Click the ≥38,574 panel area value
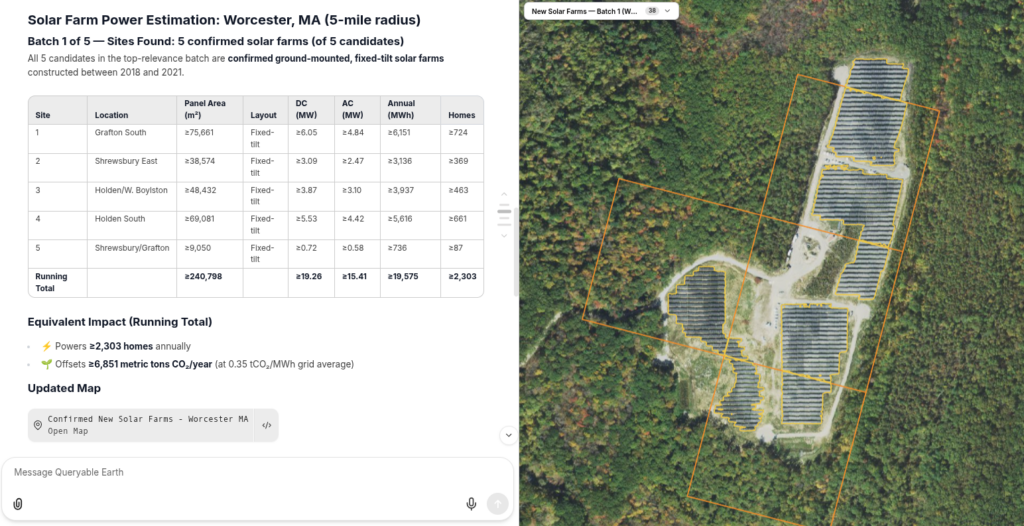 click(x=199, y=161)
